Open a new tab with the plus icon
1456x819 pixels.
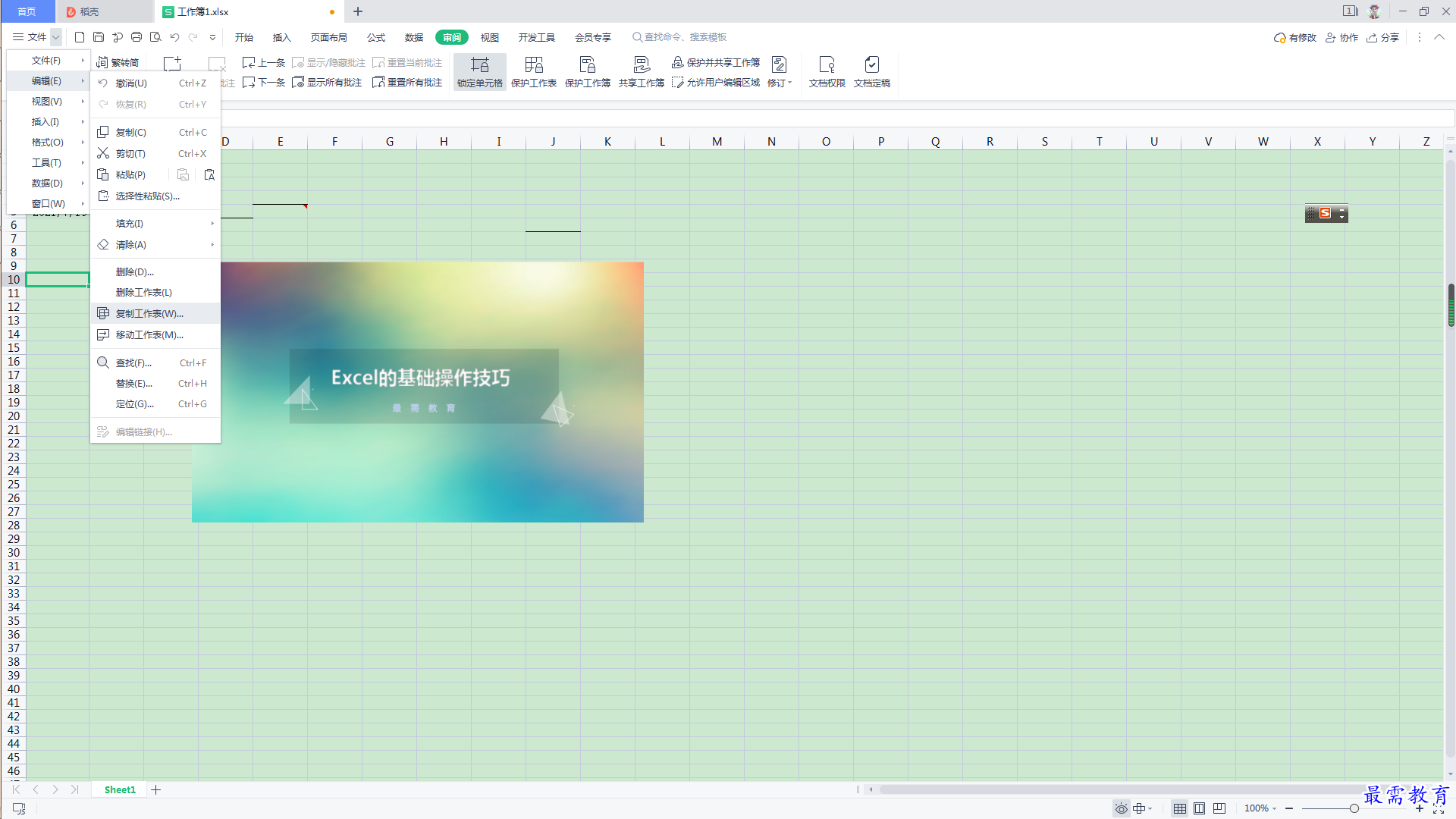click(358, 11)
